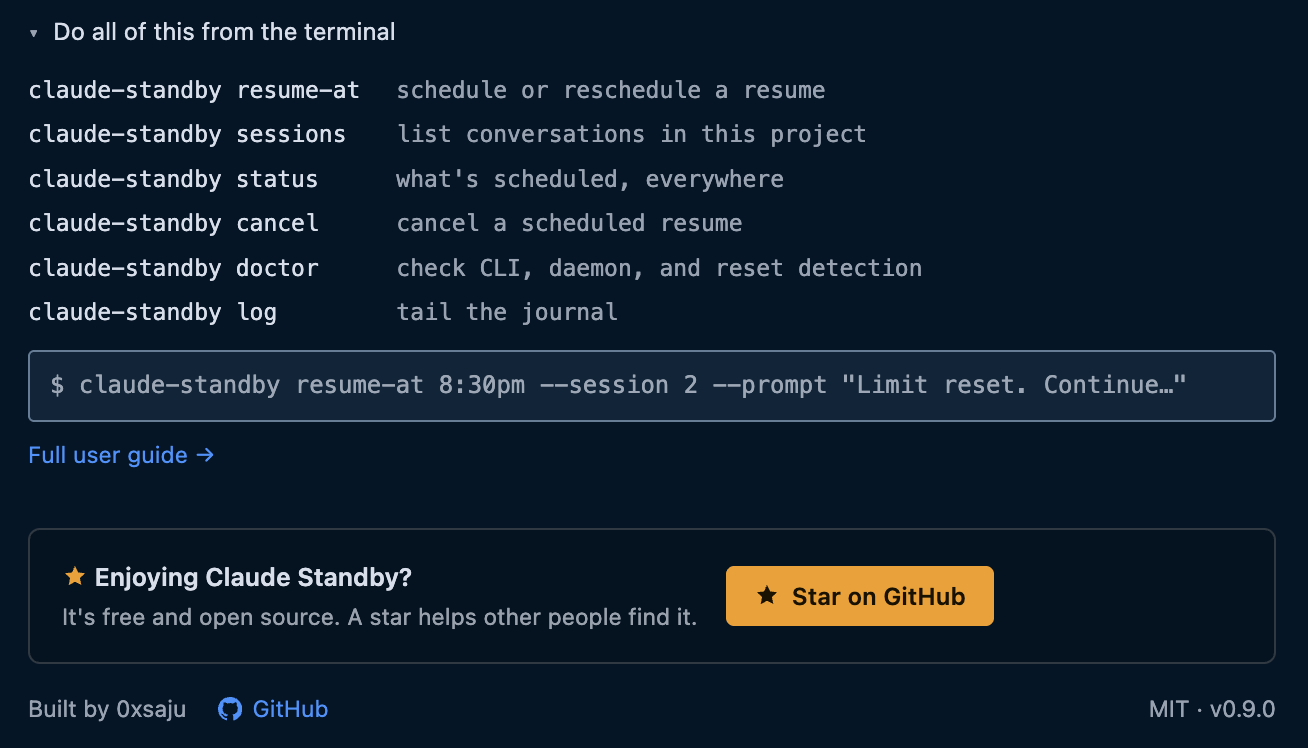Open the Full user guide link

point(121,455)
